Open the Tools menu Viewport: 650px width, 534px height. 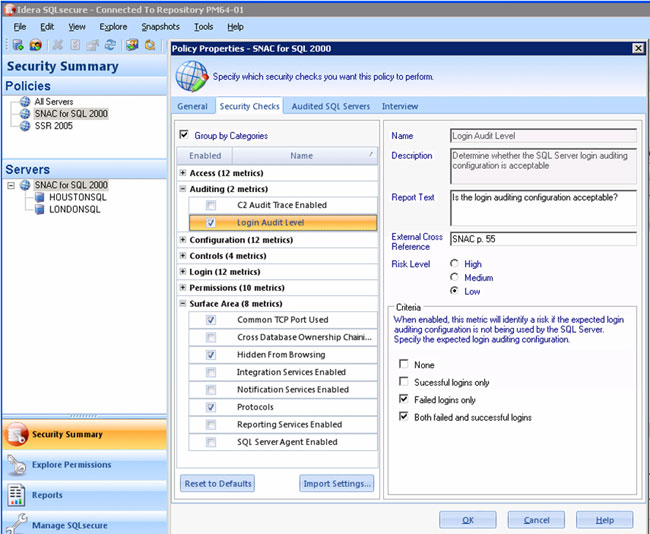point(204,27)
